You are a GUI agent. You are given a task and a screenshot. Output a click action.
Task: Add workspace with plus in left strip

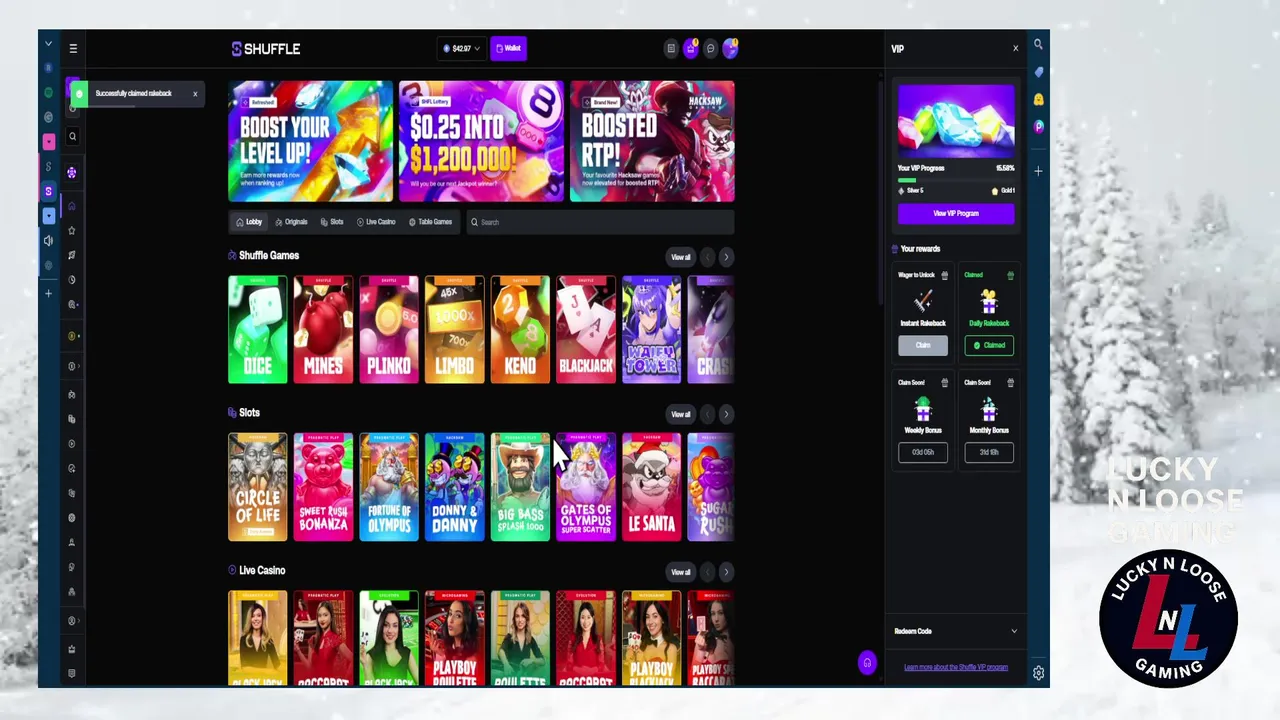point(48,294)
